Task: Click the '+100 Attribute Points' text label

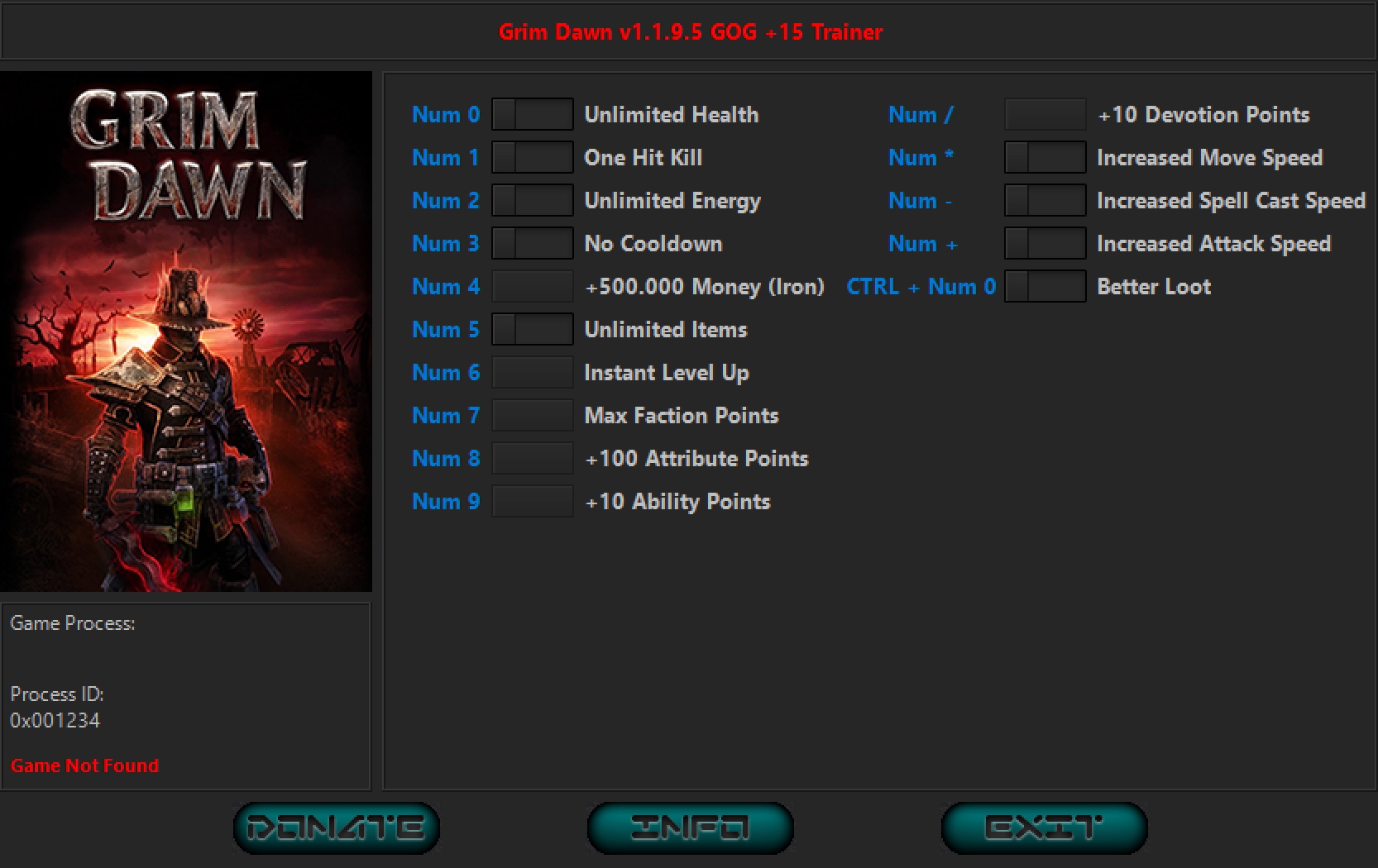Action: tap(696, 459)
